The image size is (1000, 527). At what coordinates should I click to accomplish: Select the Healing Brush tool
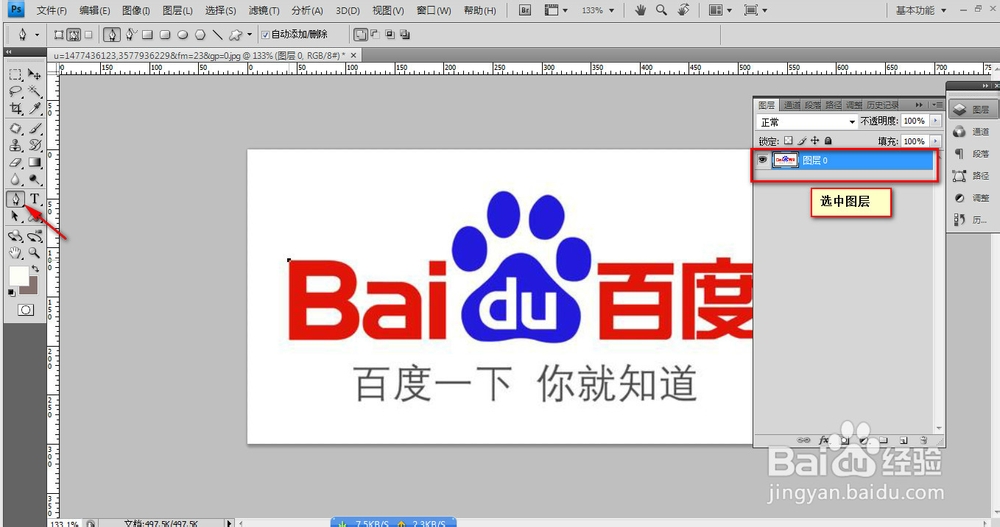(15, 128)
